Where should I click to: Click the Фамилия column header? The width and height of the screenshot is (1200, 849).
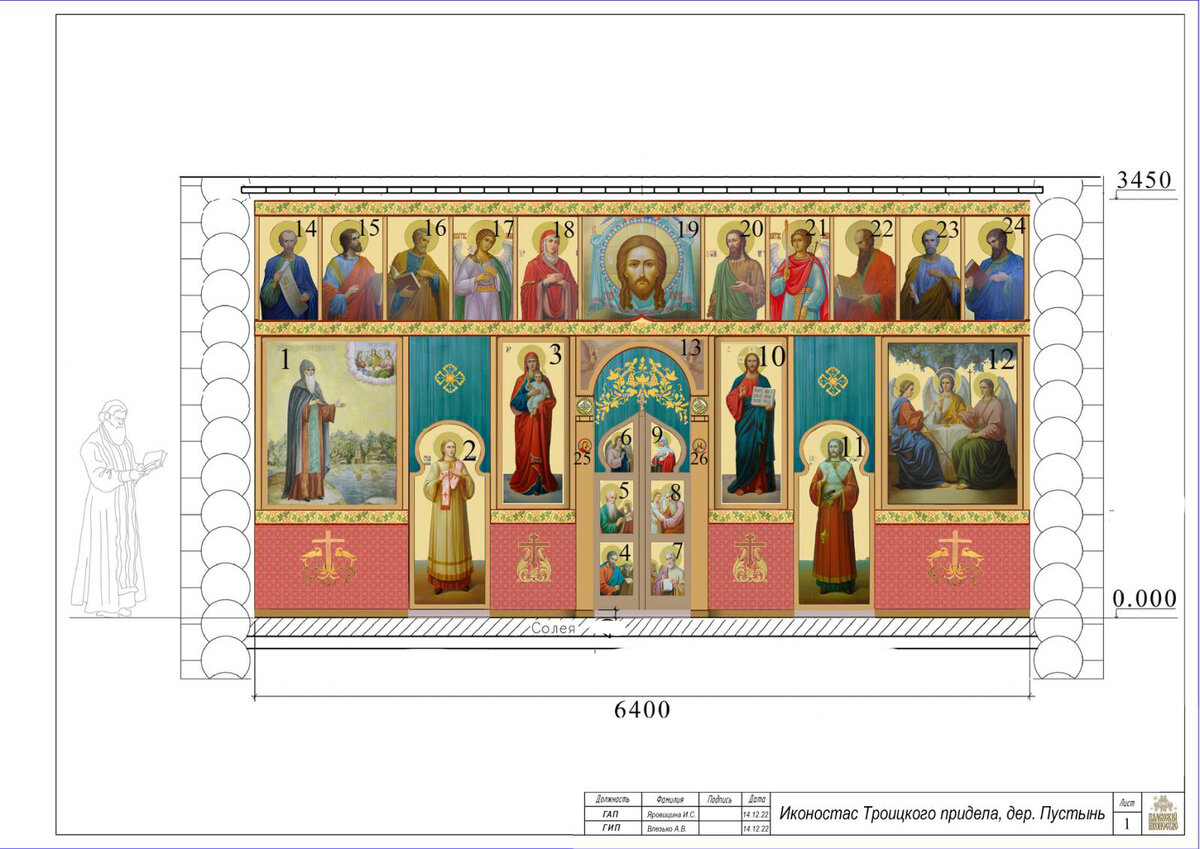[x=671, y=799]
